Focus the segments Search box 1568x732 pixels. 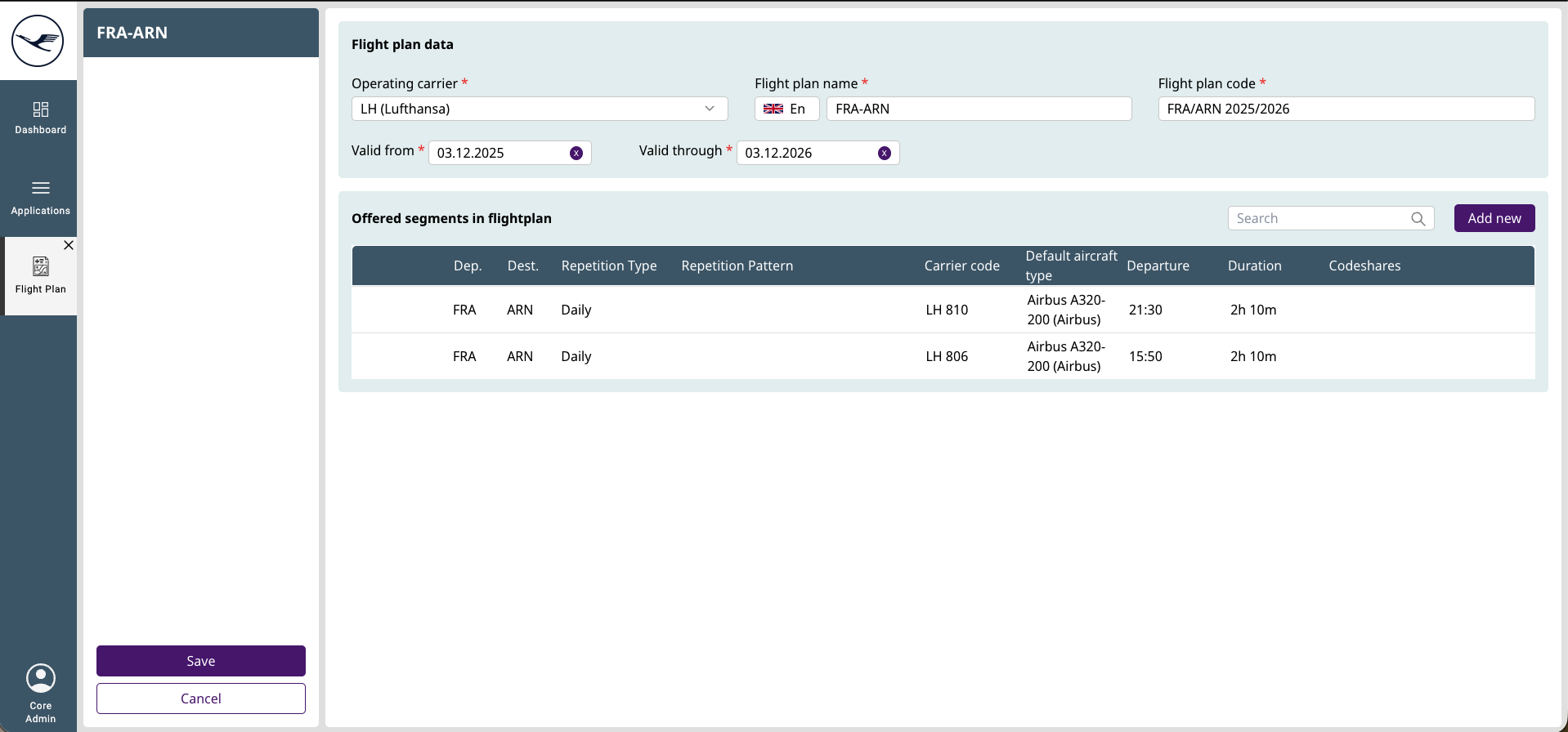pos(1318,218)
